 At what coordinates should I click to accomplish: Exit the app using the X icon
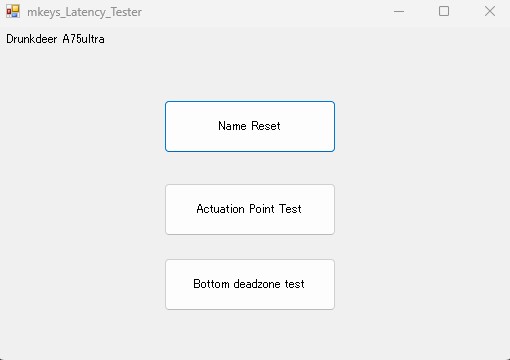click(490, 12)
